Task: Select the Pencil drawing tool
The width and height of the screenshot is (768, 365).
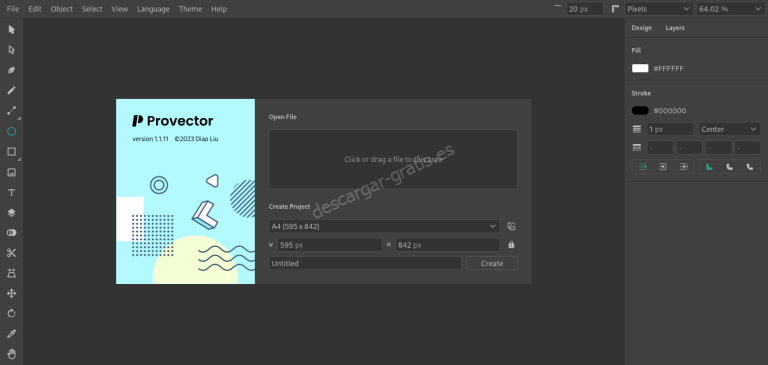Action: [x=12, y=91]
